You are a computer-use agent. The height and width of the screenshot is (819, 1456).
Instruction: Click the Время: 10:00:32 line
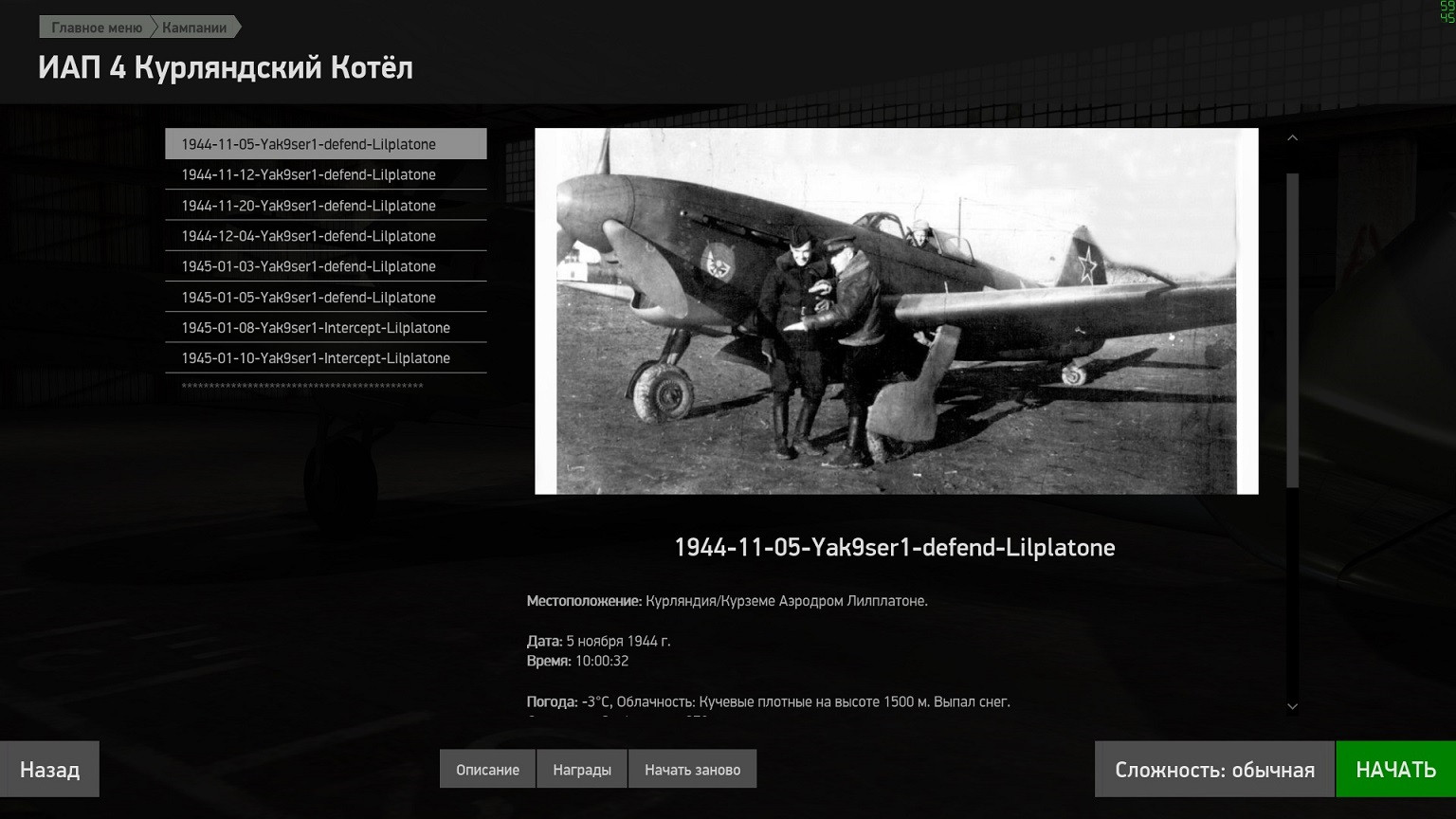coord(577,661)
